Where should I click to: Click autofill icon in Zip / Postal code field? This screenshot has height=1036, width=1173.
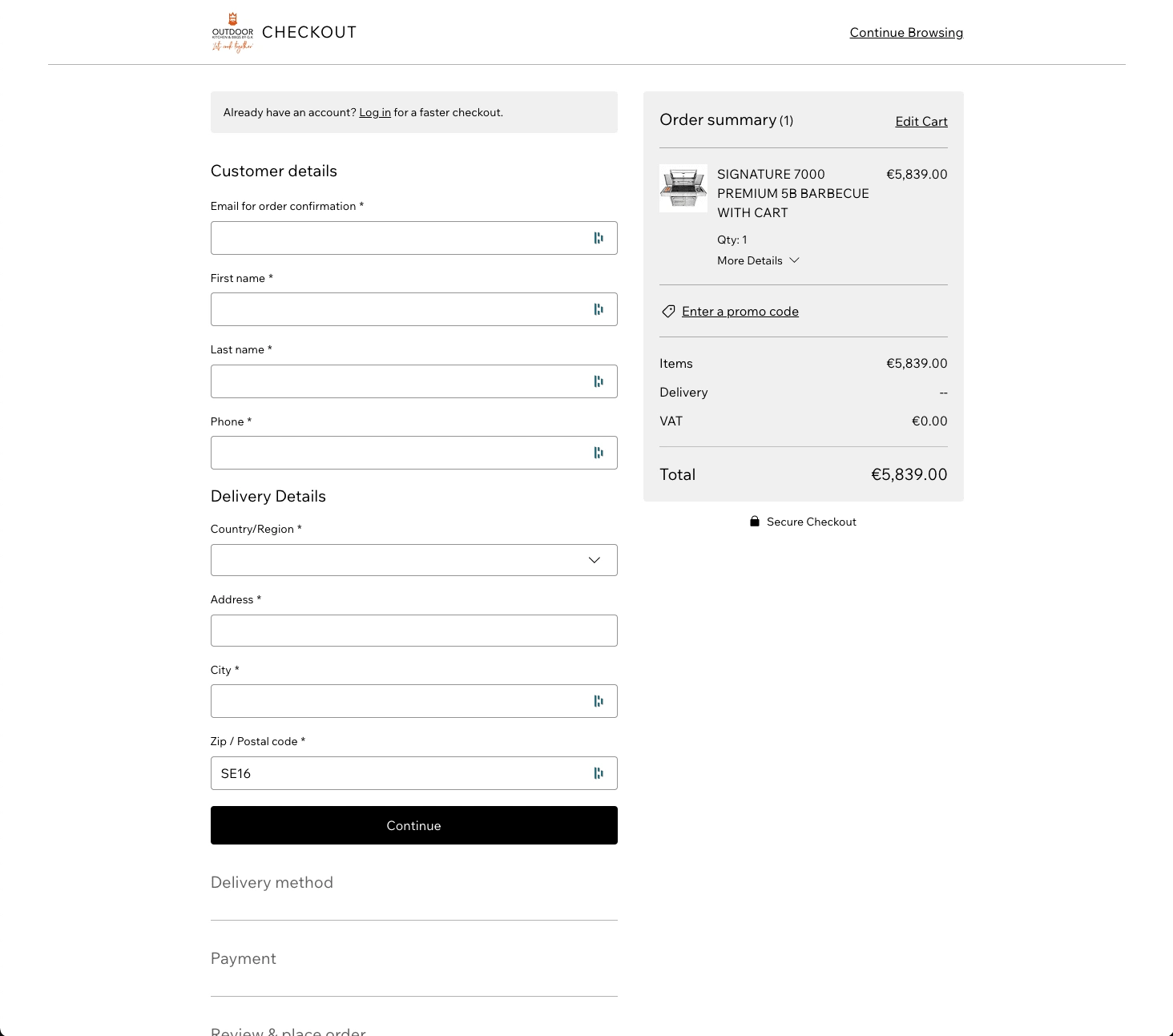[x=599, y=773]
